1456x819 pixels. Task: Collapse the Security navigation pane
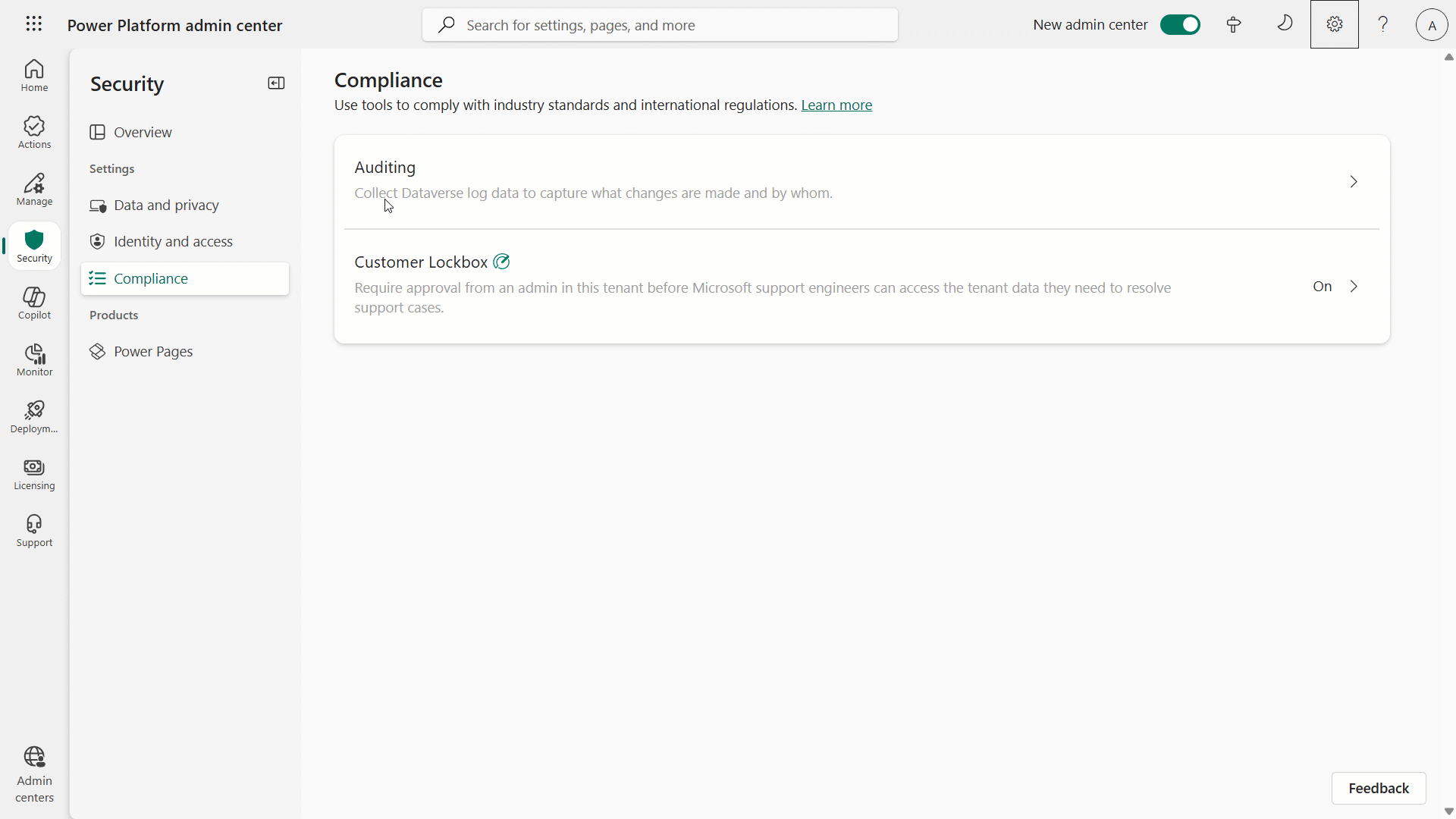tap(276, 83)
